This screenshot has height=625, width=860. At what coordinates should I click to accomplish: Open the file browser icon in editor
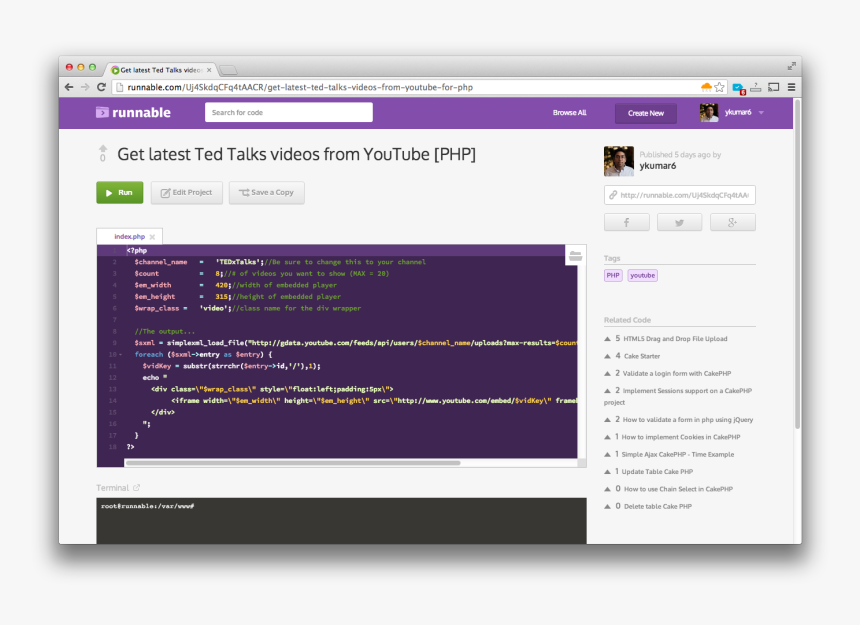point(575,255)
